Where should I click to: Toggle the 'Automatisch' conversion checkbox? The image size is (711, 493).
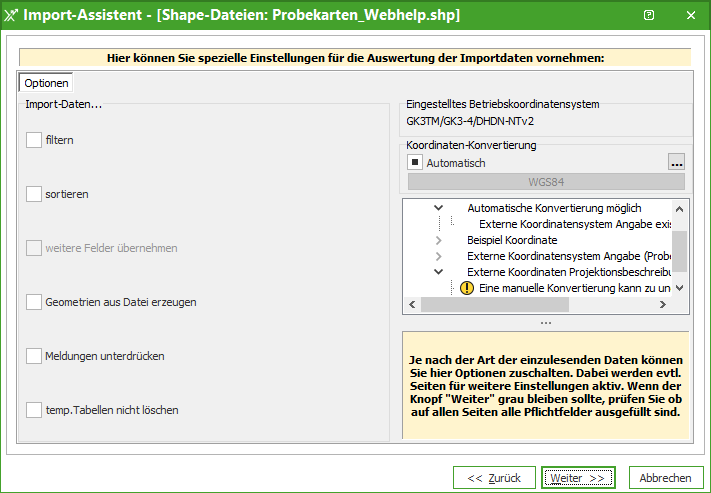point(414,162)
